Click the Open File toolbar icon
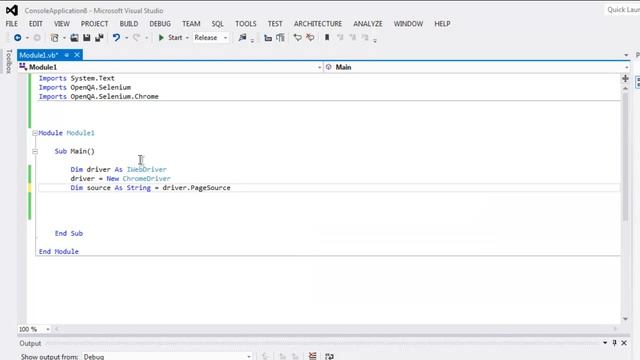Viewport: 640px width, 360px height. coord(74,38)
